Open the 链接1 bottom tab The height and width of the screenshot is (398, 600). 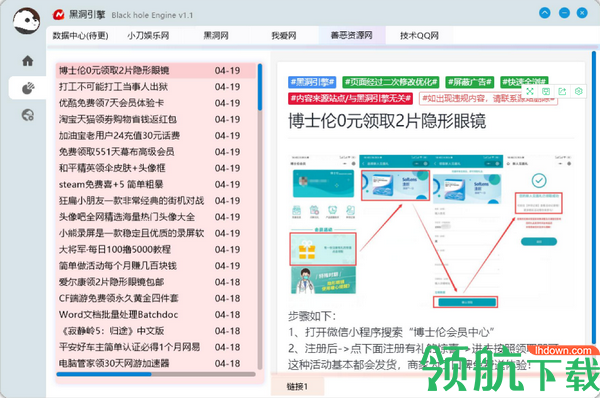point(297,387)
